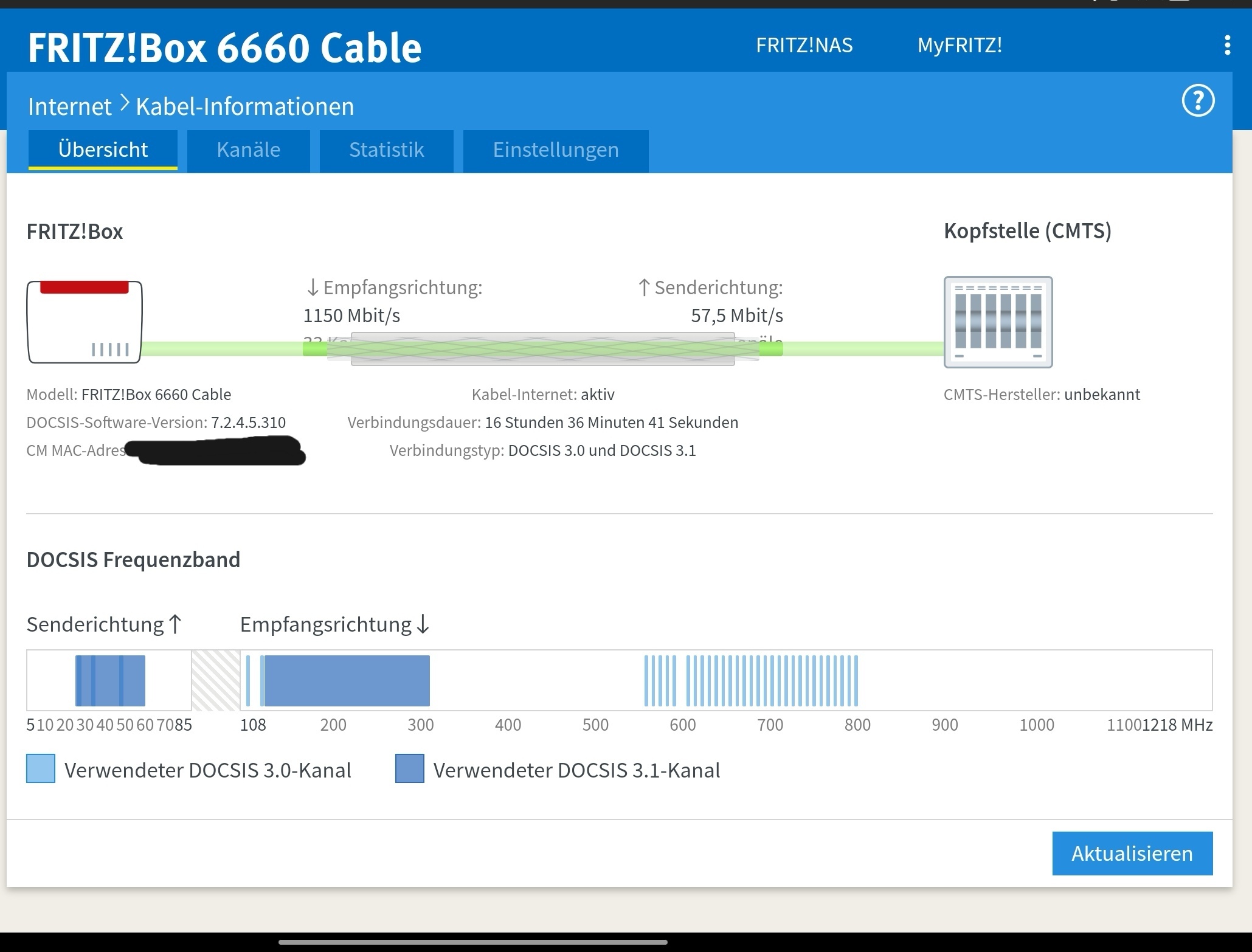This screenshot has width=1252, height=952.
Task: Click the light blue DOCSIS 3.0 legend swatch
Action: pos(41,768)
